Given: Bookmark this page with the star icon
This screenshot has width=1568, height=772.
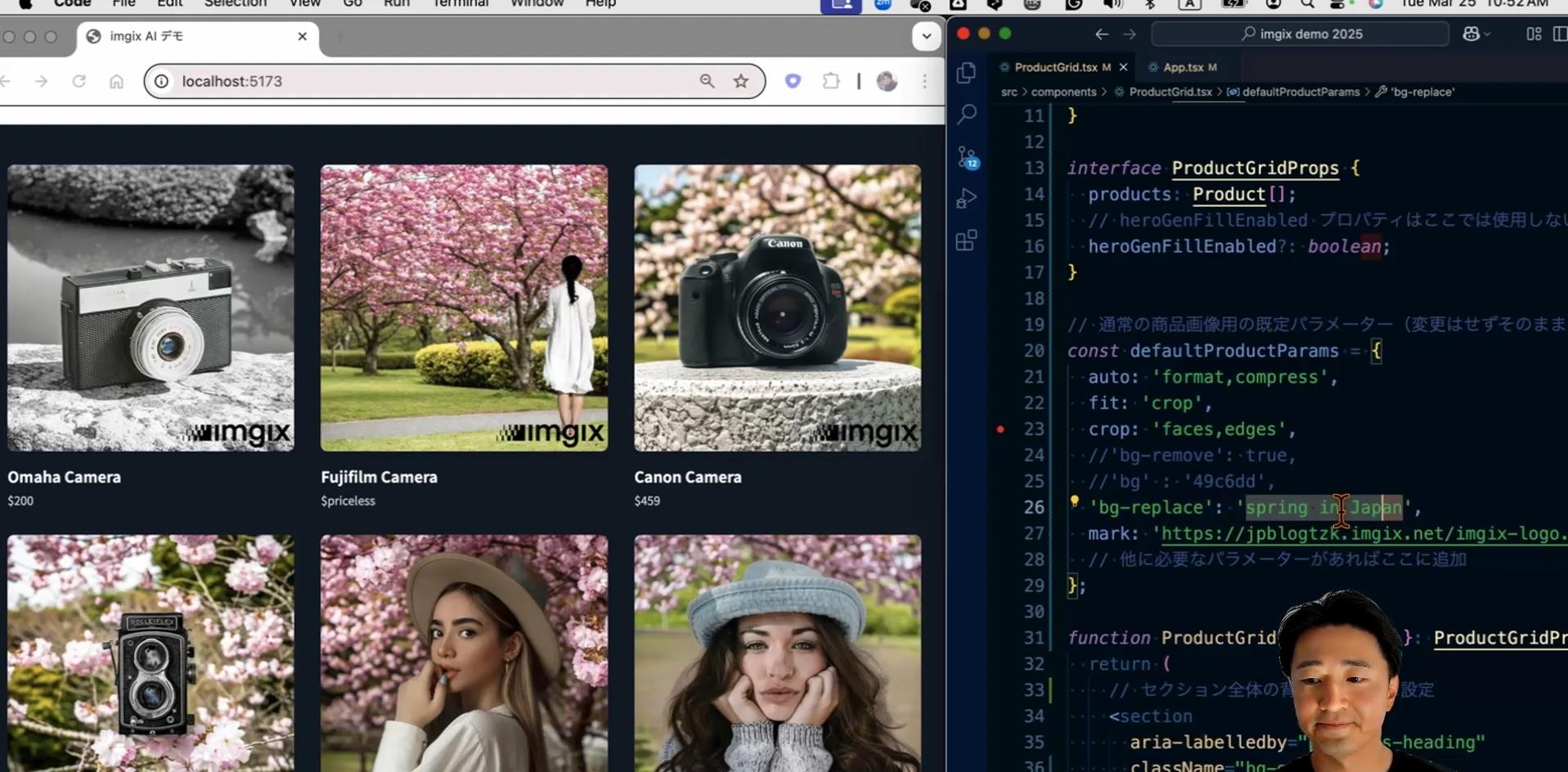Looking at the screenshot, I should pos(741,80).
